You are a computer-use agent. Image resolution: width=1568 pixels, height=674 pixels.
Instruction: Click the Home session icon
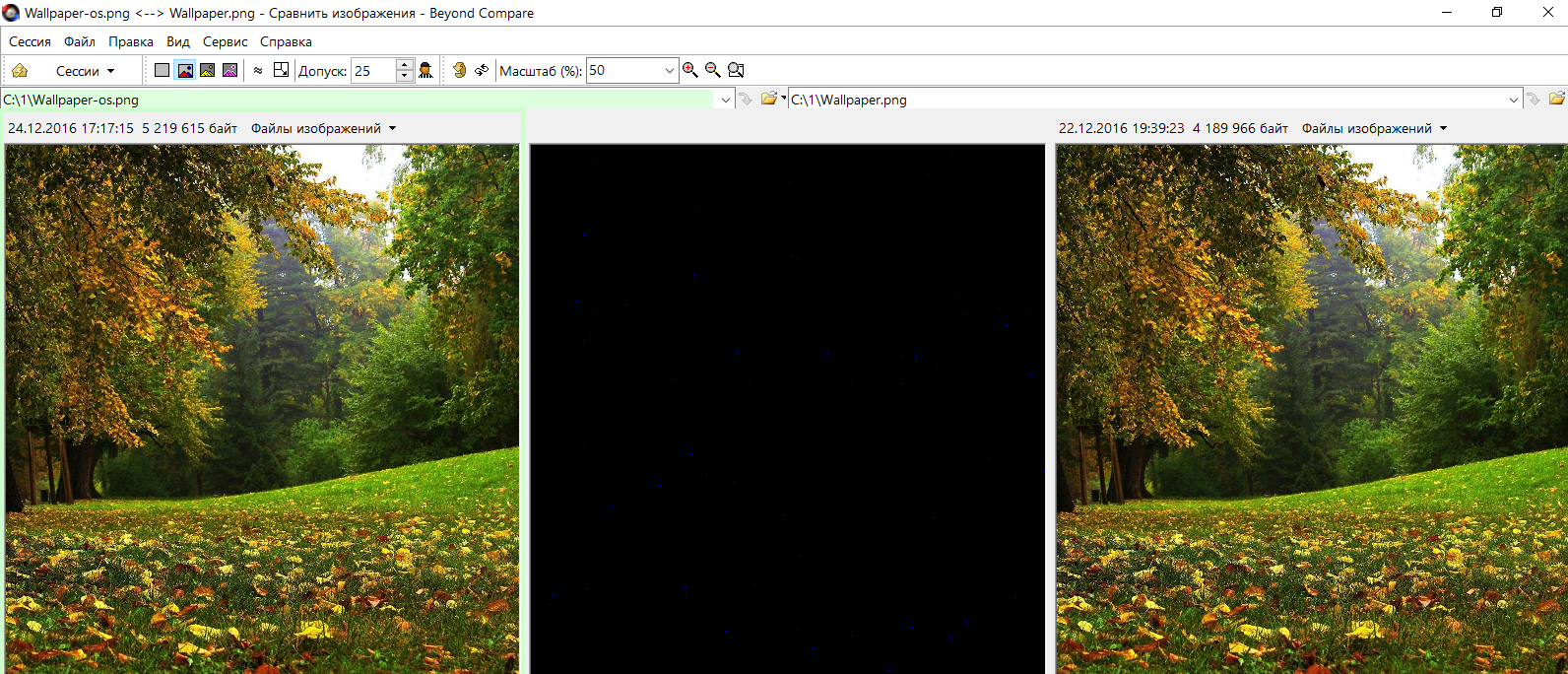coord(20,71)
